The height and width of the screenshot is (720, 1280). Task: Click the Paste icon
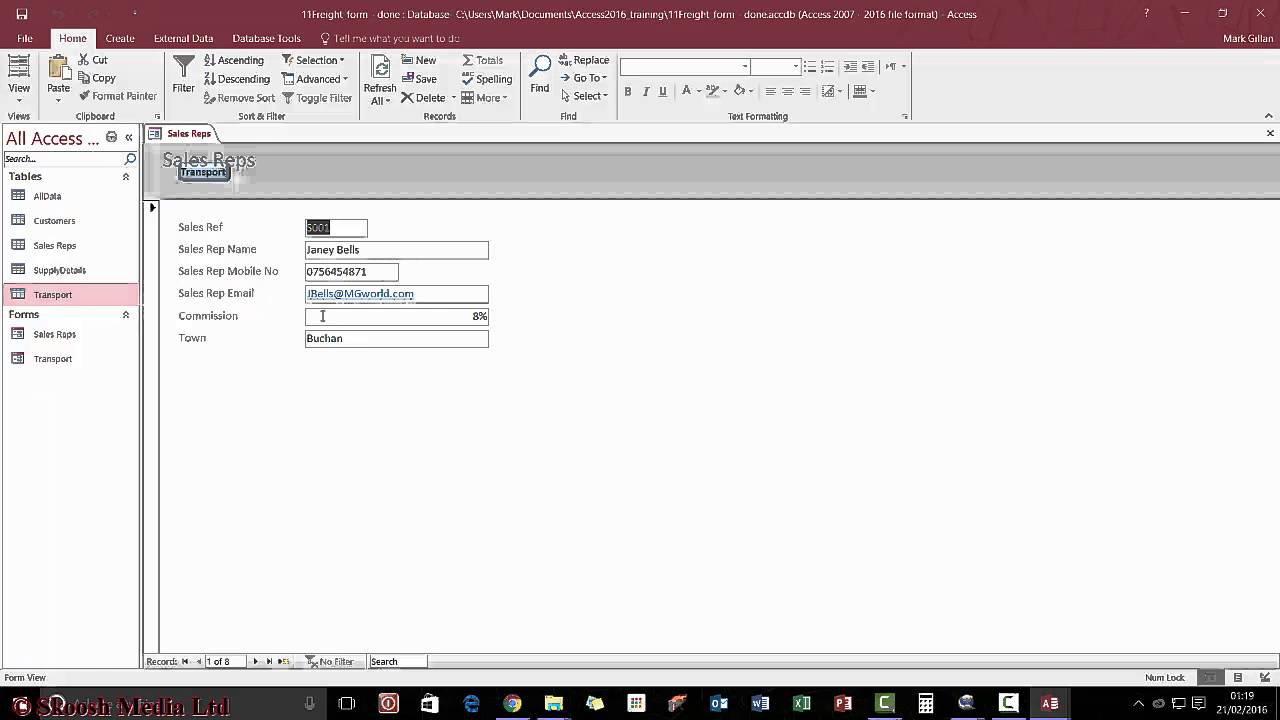pyautogui.click(x=58, y=78)
